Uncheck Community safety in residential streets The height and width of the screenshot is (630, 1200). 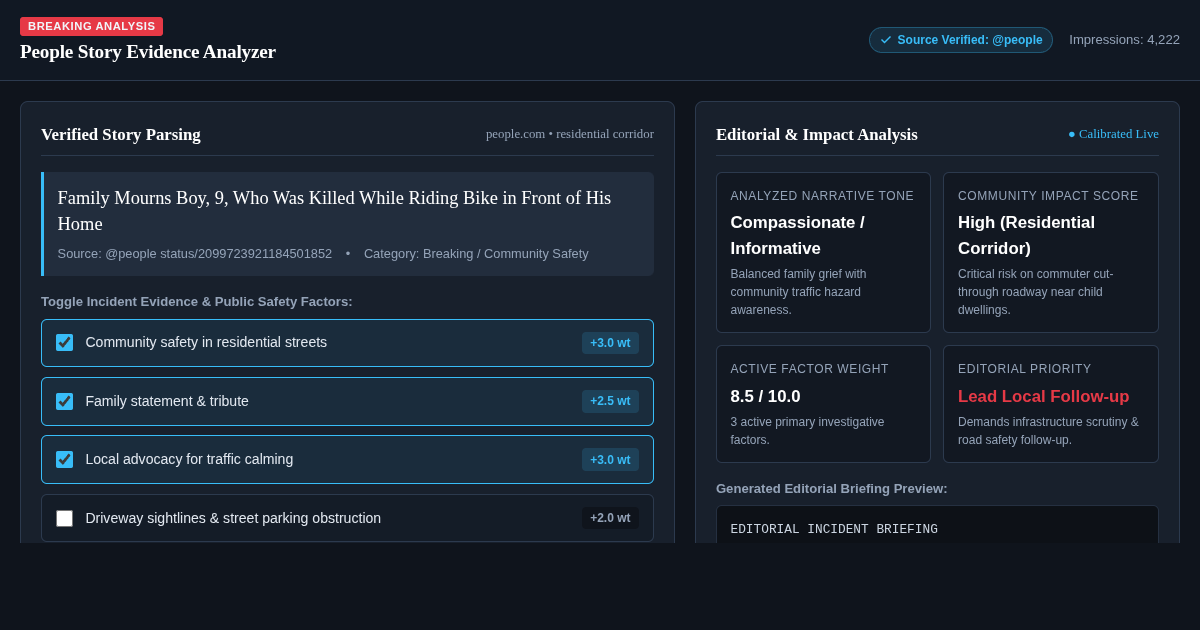coord(64,342)
